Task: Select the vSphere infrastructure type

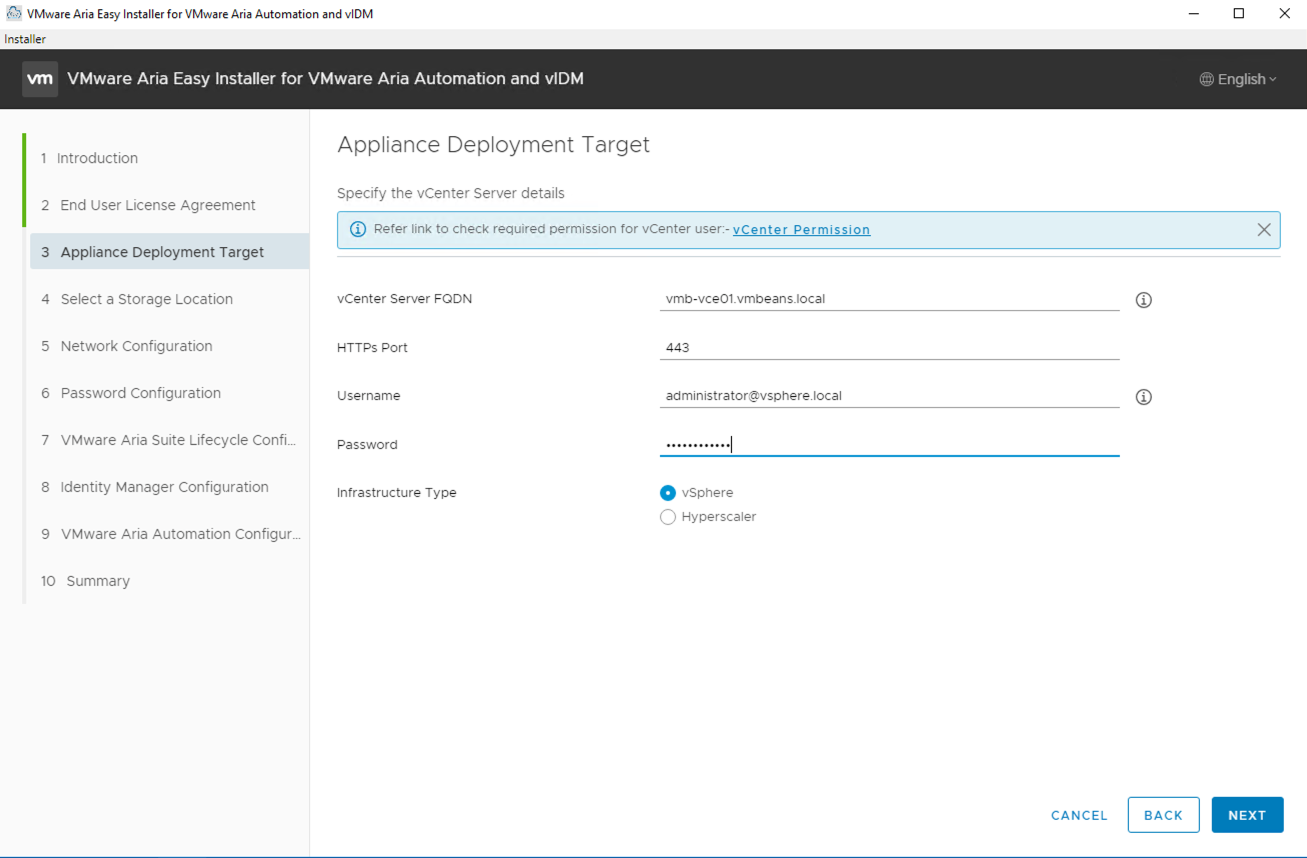Action: tap(668, 493)
